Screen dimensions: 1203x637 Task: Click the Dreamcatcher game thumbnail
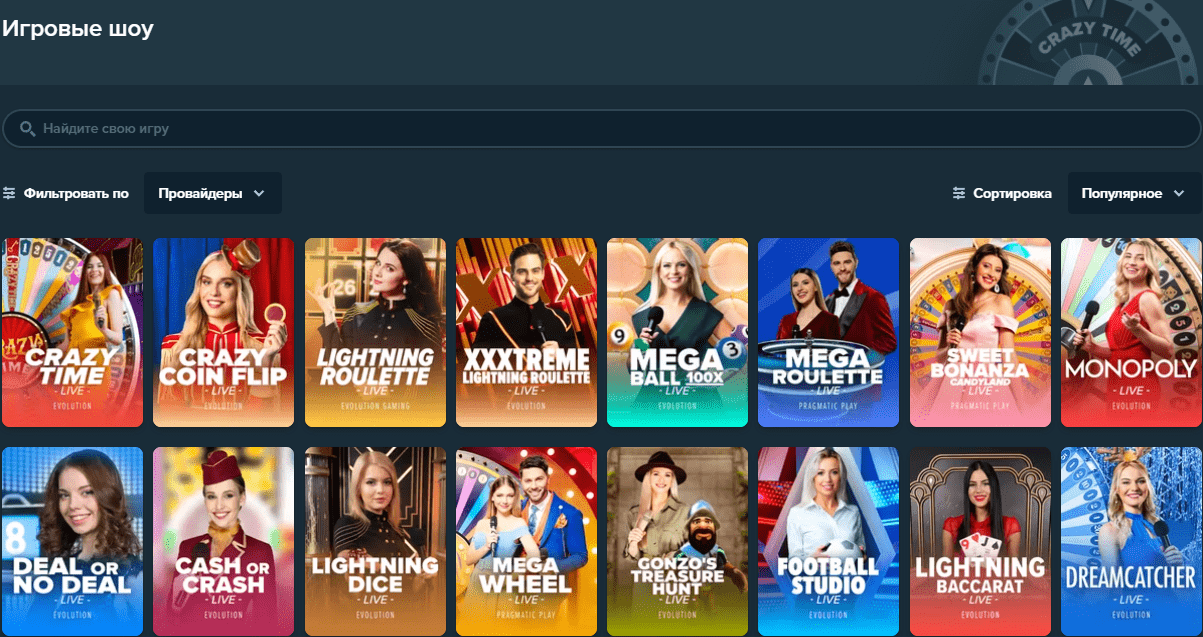[1131, 542]
